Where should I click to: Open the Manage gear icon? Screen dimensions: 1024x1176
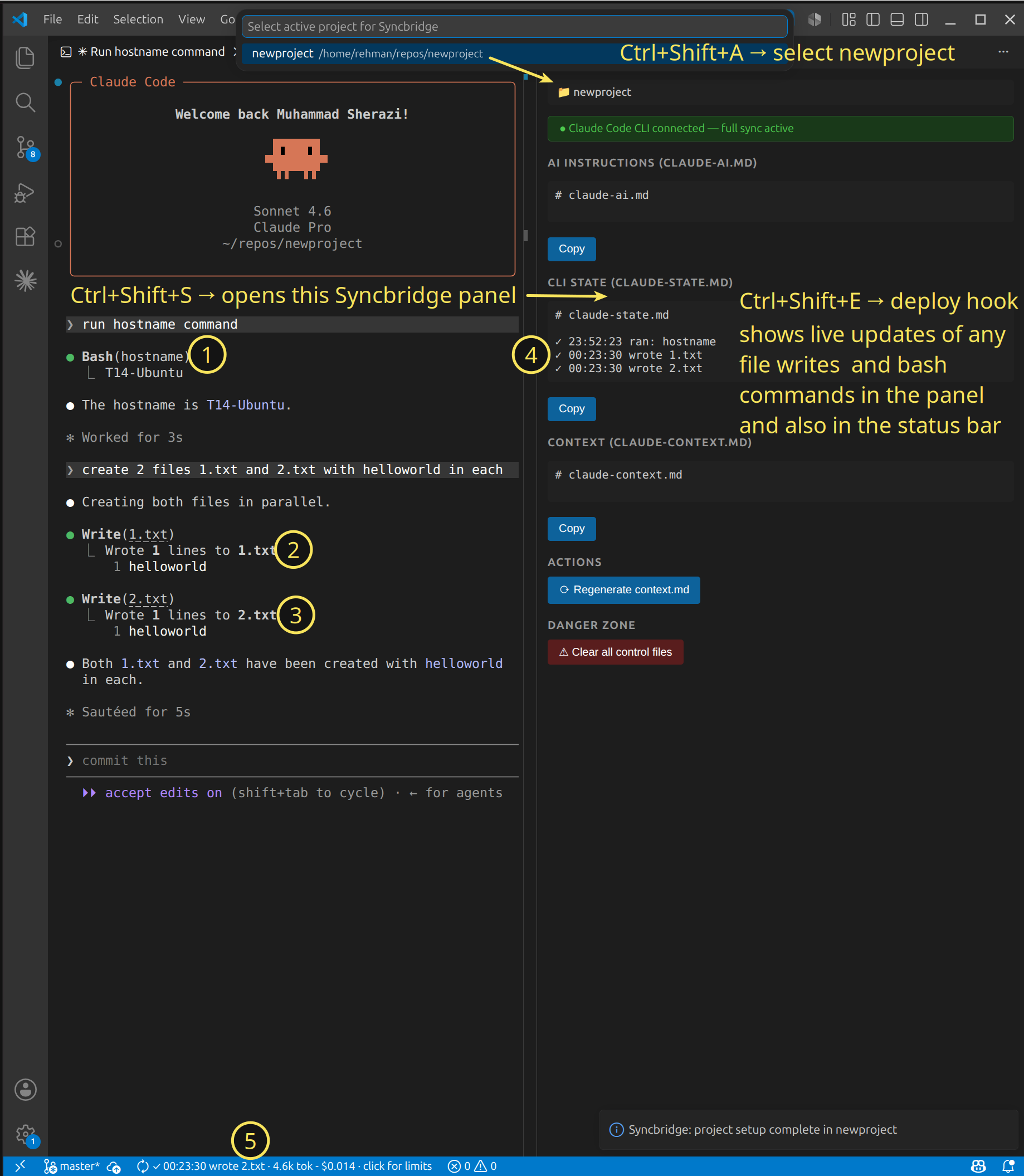[x=26, y=1134]
